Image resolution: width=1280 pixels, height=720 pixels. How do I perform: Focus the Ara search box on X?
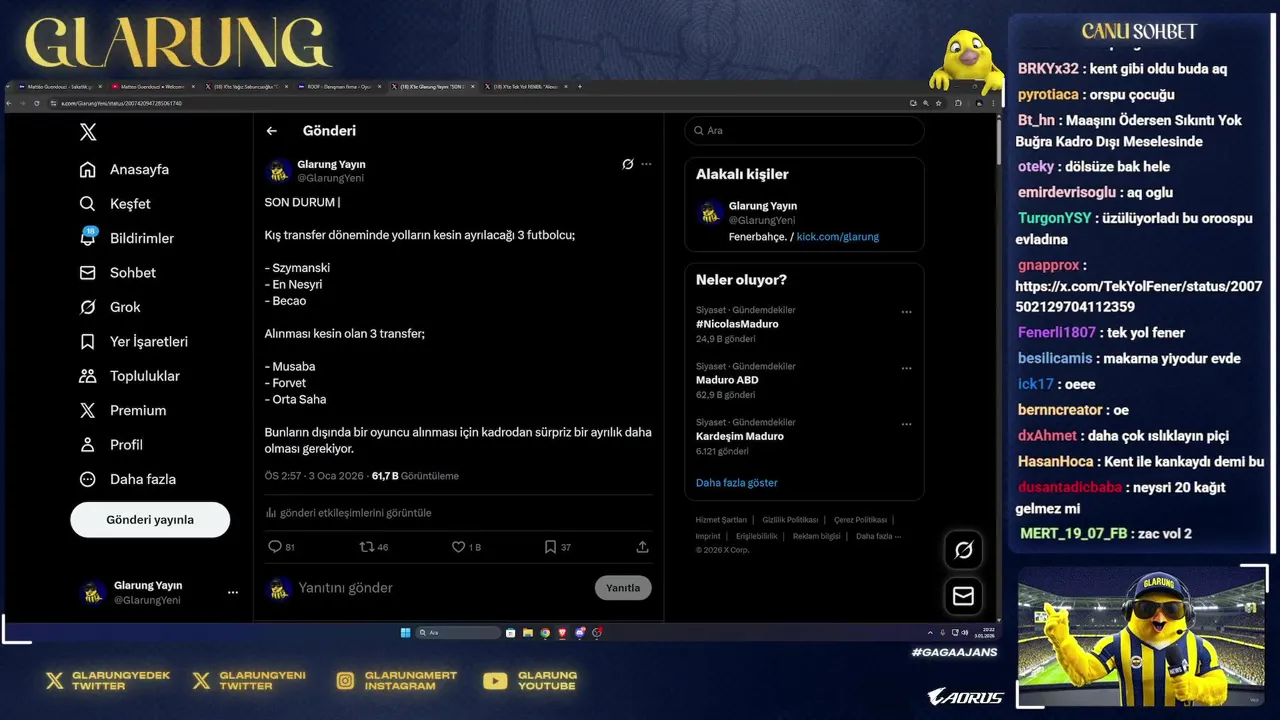pyautogui.click(x=804, y=131)
